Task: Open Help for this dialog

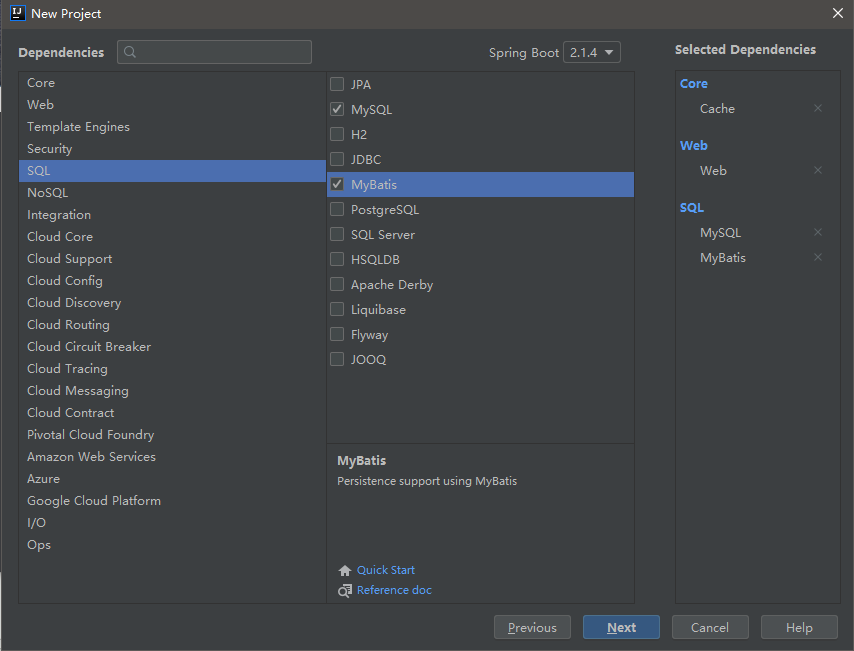Action: click(x=798, y=628)
